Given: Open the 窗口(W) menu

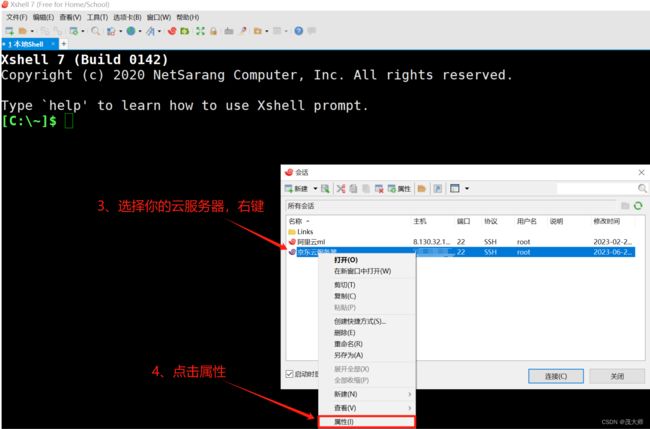Looking at the screenshot, I should point(159,17).
